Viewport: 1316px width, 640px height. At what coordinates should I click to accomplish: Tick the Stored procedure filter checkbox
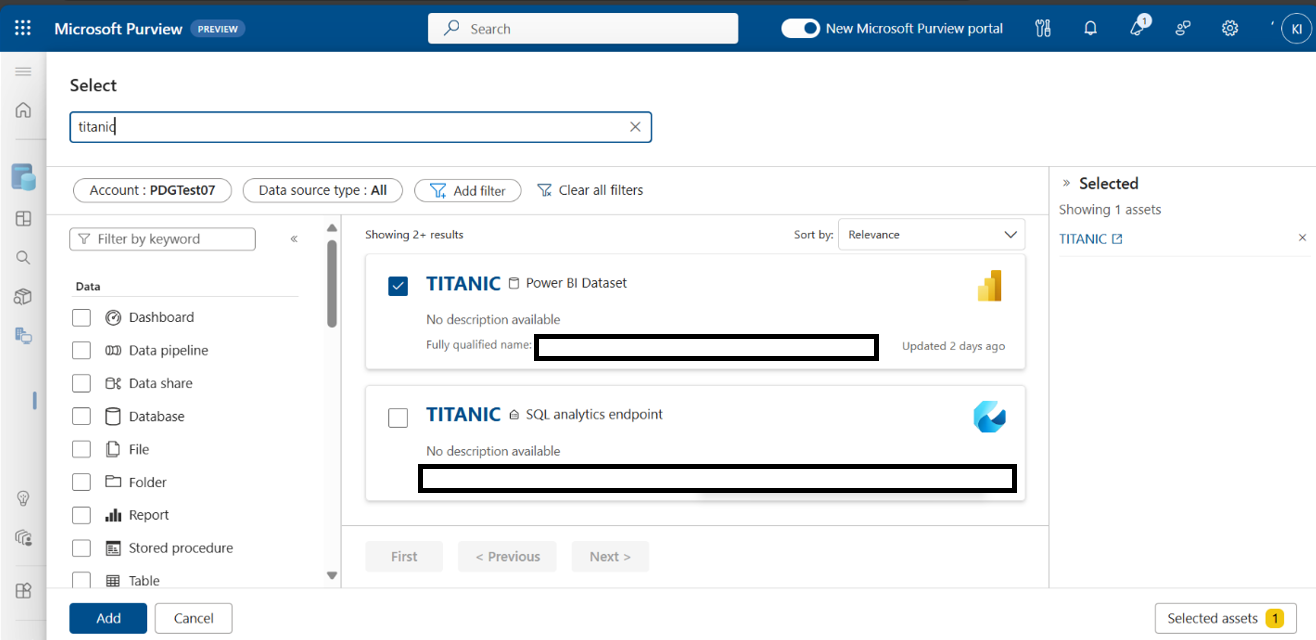coord(82,549)
